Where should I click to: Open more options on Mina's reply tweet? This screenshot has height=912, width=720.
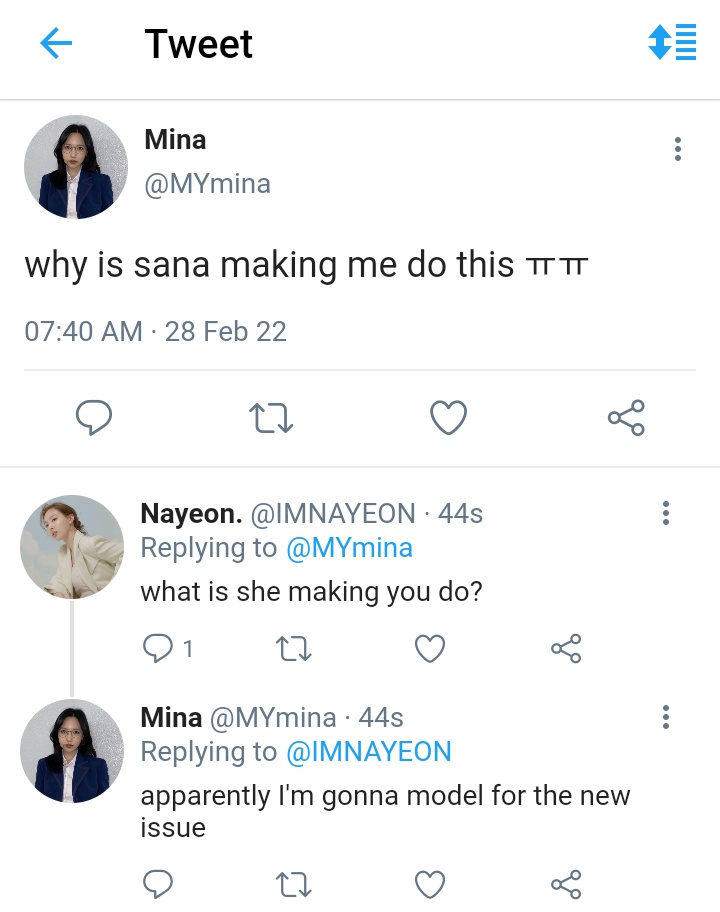click(666, 717)
